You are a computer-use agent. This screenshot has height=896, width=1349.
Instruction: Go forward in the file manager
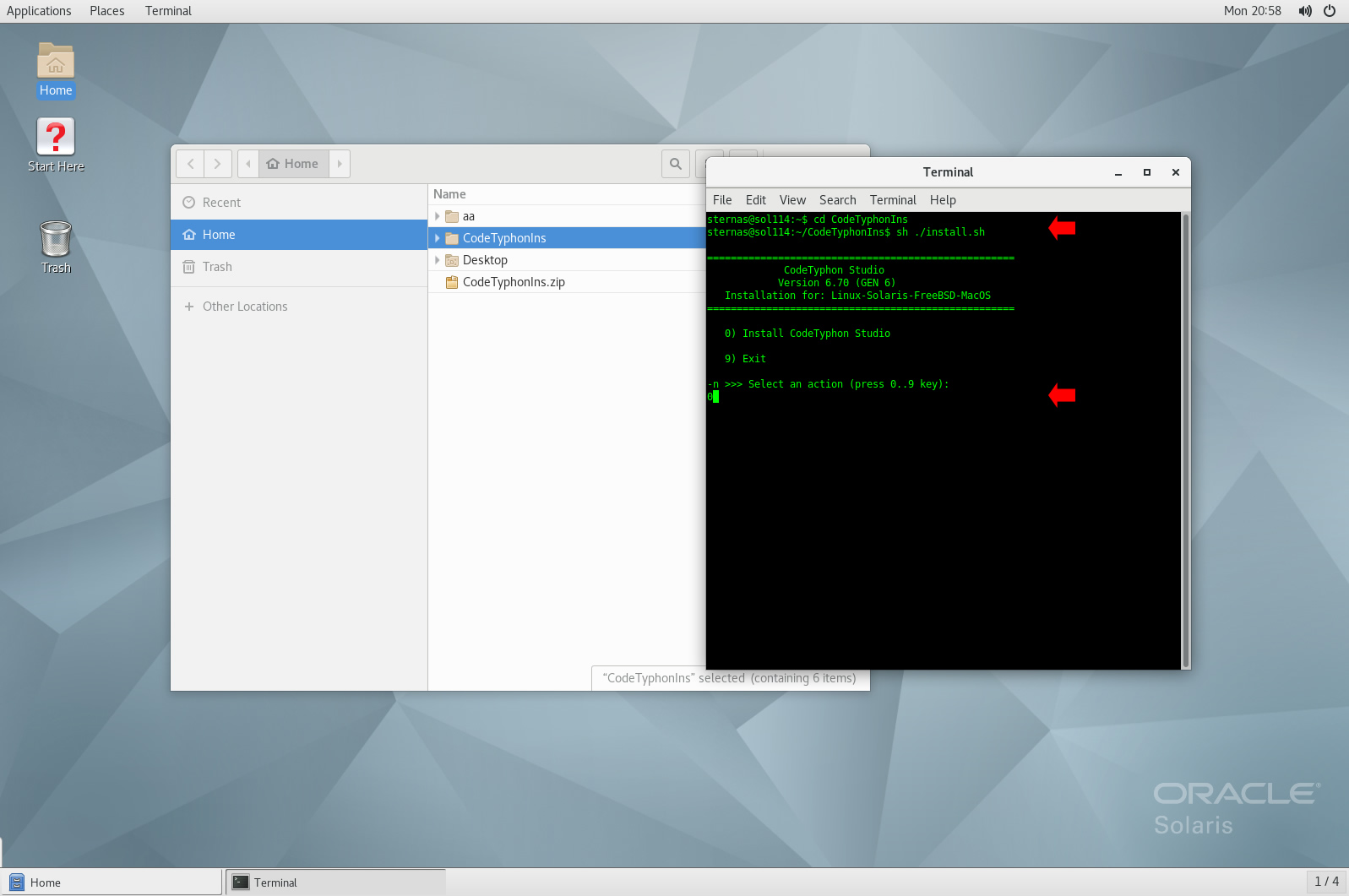[218, 164]
